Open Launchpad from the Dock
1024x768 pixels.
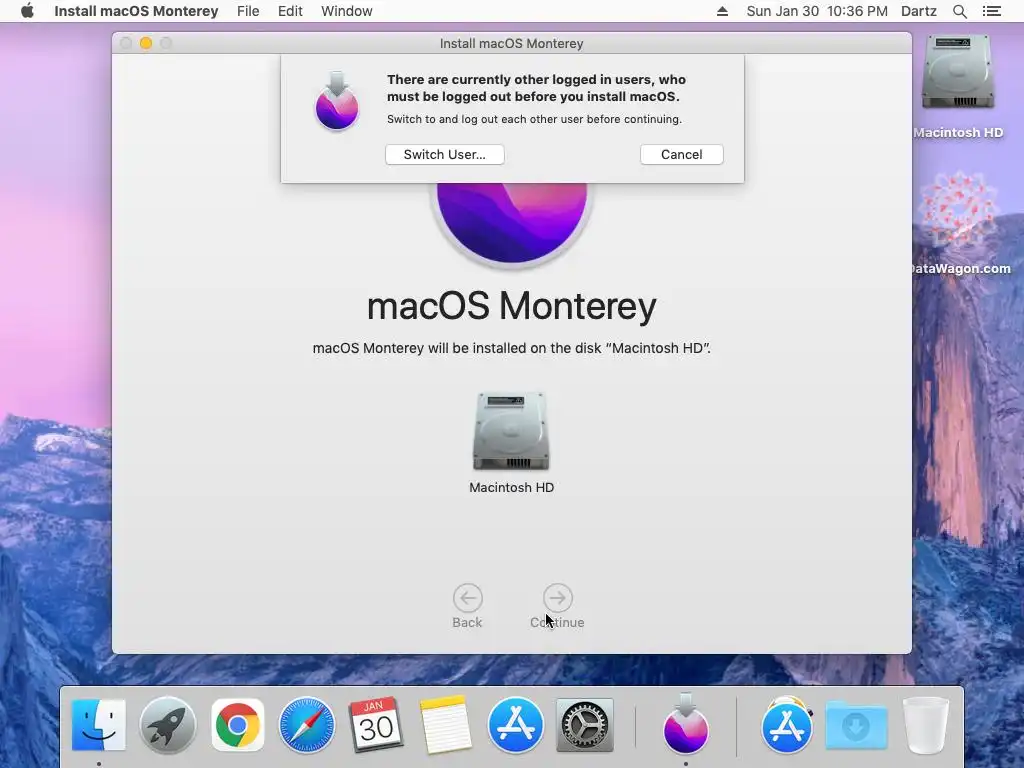click(168, 725)
